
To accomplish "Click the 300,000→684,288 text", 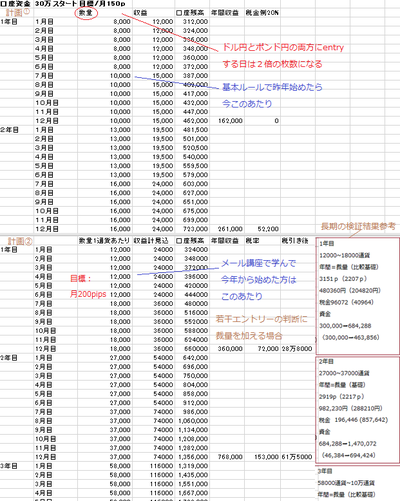I will [345, 326].
